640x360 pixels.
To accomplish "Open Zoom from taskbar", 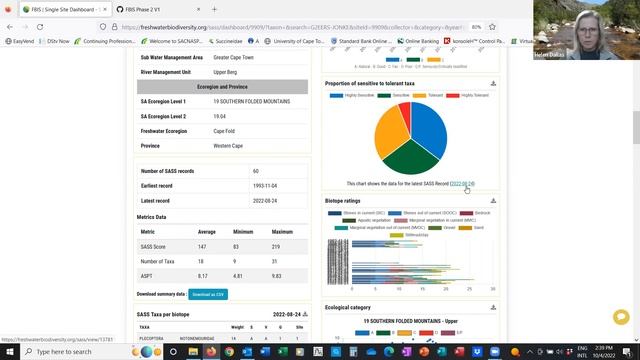I will 495,351.
